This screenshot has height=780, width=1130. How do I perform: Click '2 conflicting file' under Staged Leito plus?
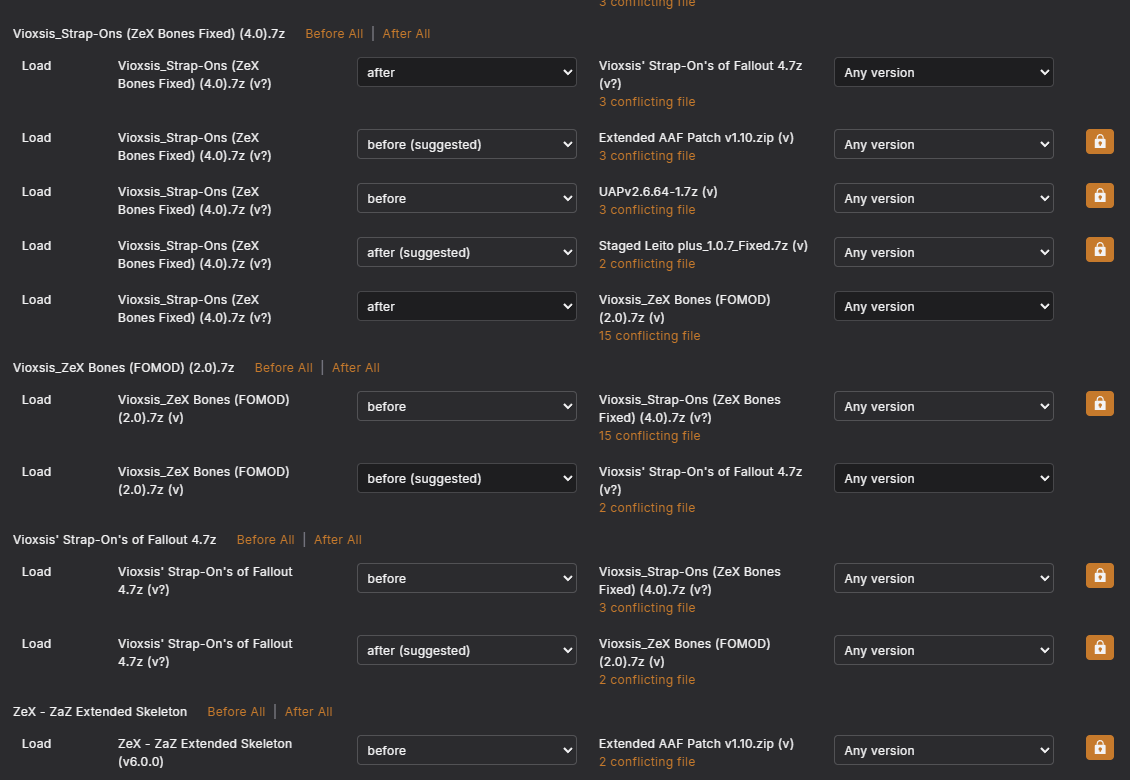(x=646, y=264)
